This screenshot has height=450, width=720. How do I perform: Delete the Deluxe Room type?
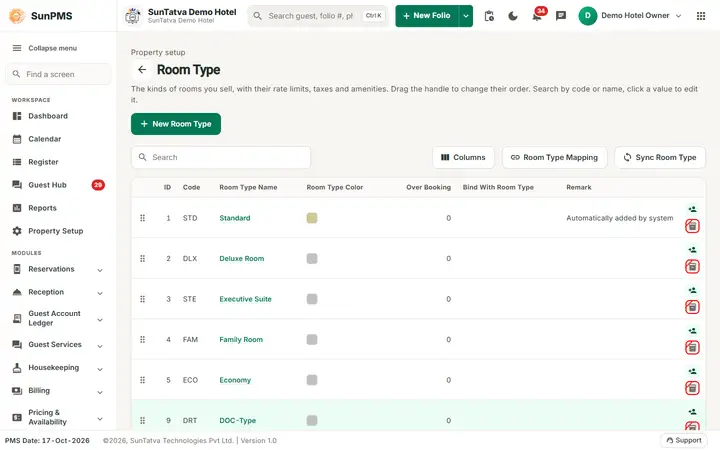click(692, 266)
